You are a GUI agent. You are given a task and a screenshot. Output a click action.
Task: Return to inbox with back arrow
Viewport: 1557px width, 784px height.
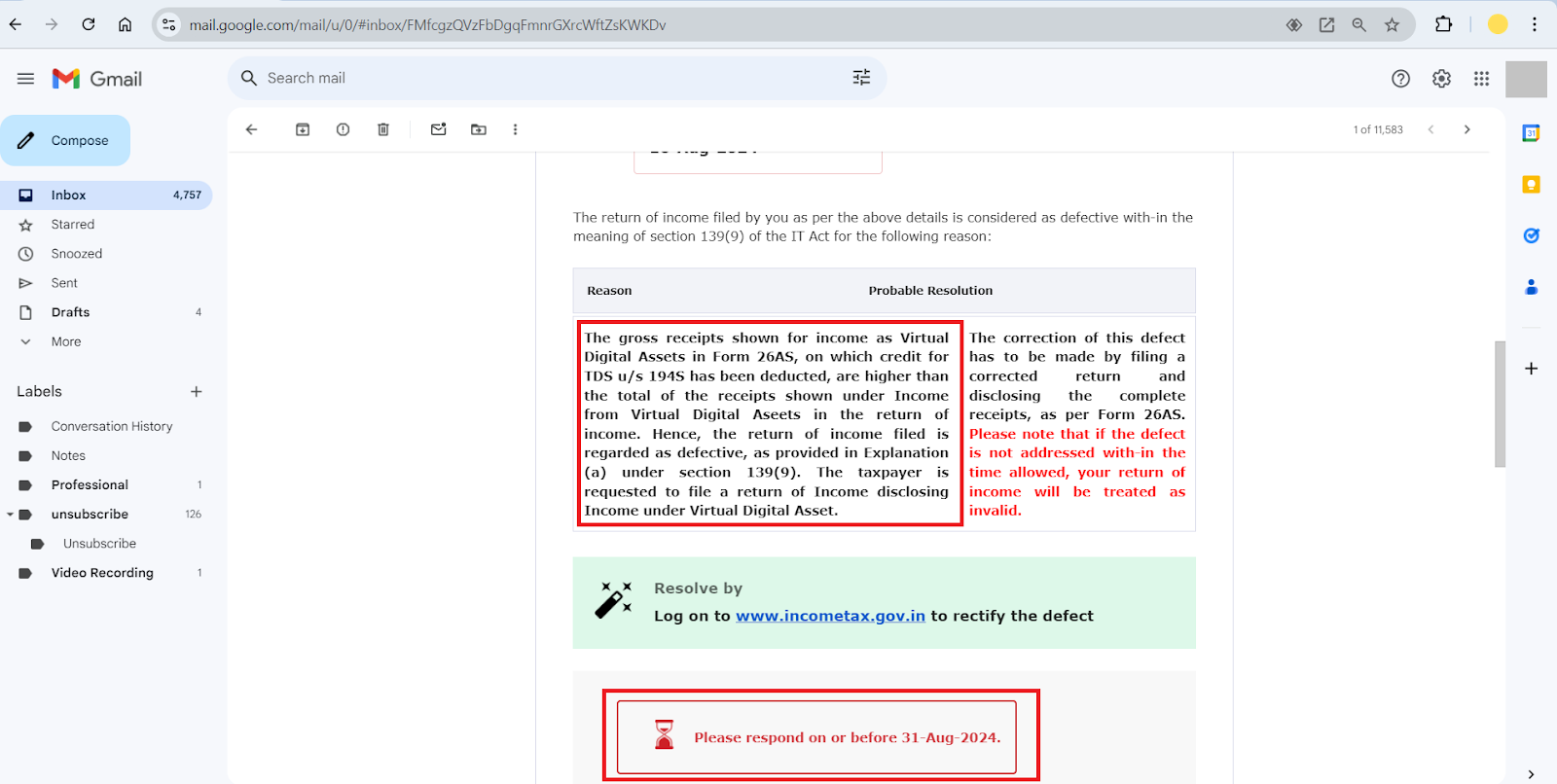point(252,129)
